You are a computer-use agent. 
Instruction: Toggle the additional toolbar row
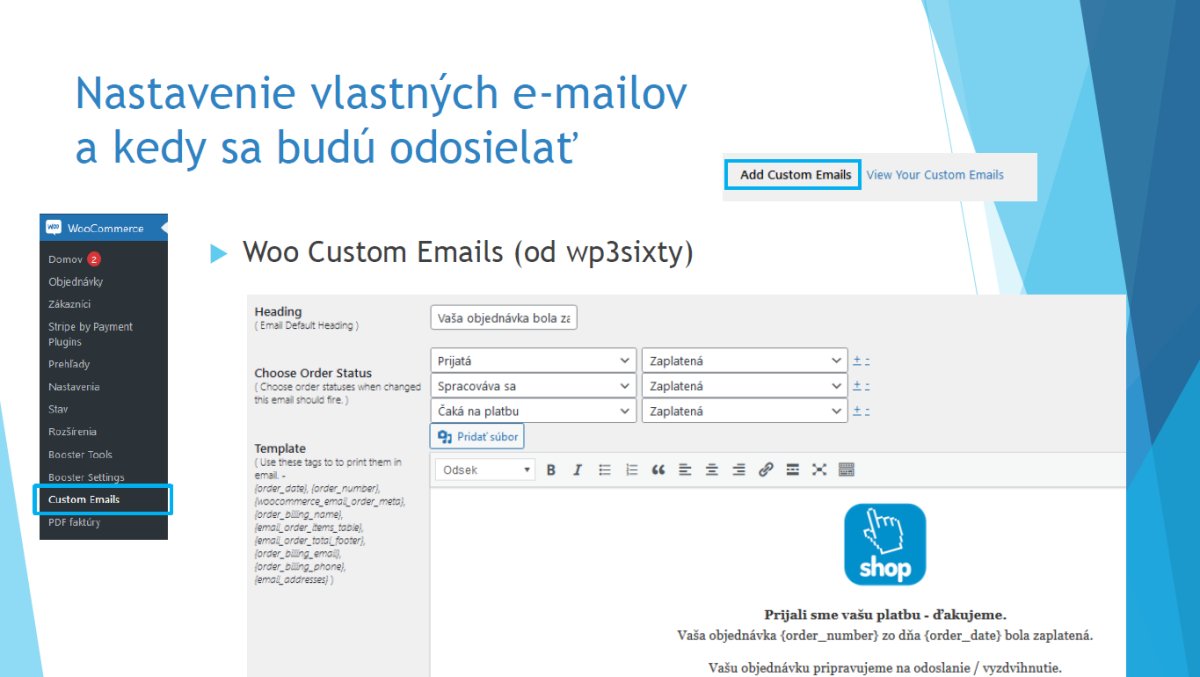tap(846, 469)
